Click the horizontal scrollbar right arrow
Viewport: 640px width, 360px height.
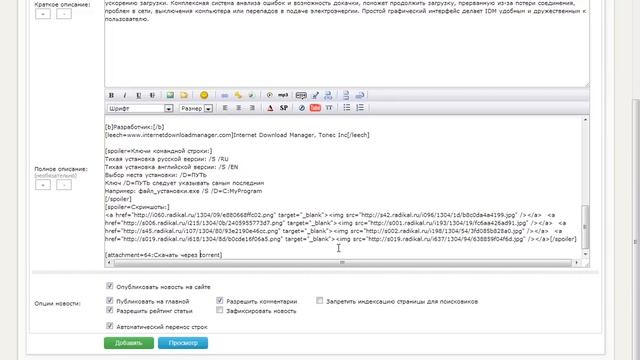(x=576, y=262)
